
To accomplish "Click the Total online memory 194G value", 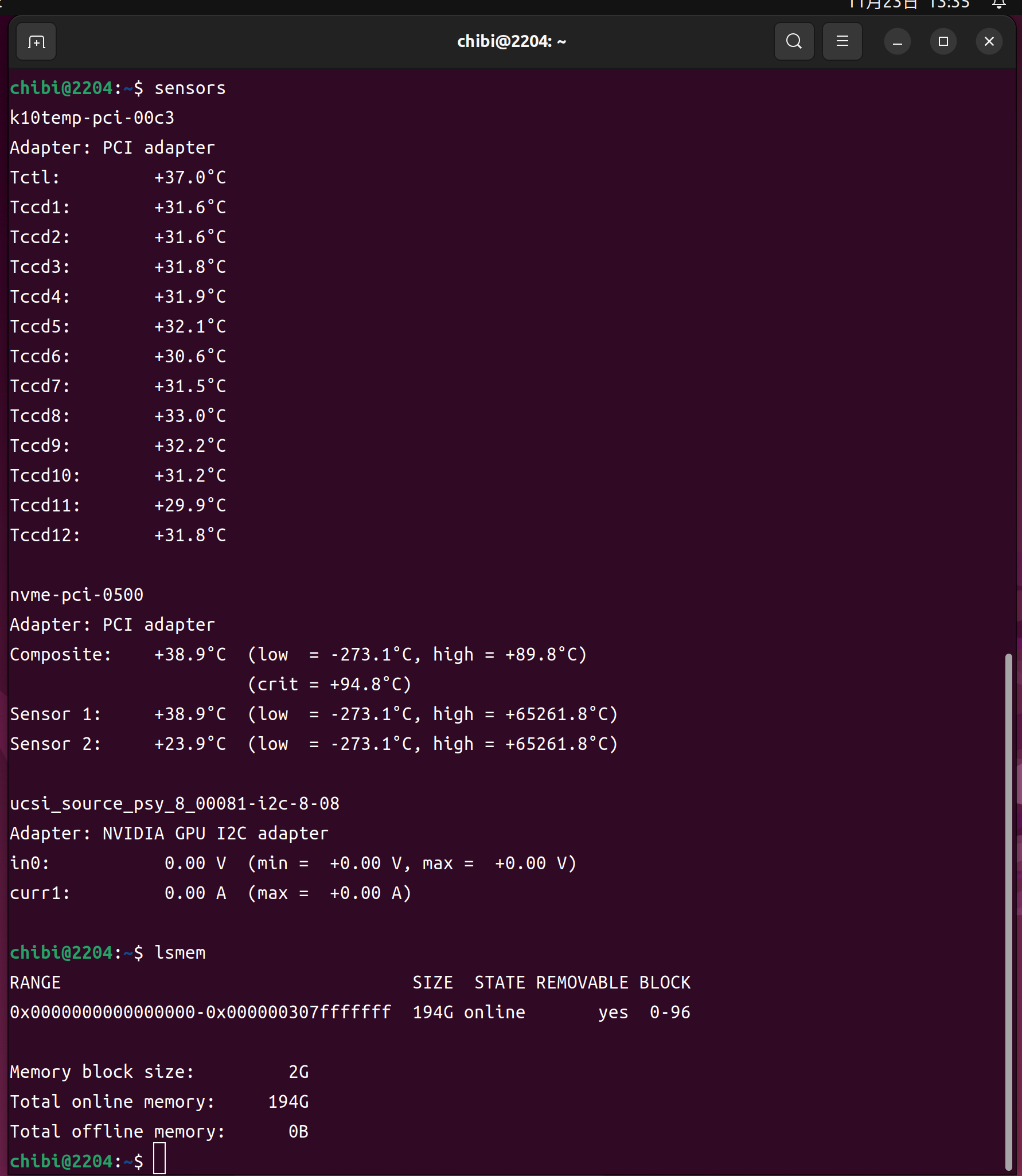I will 288,1102.
